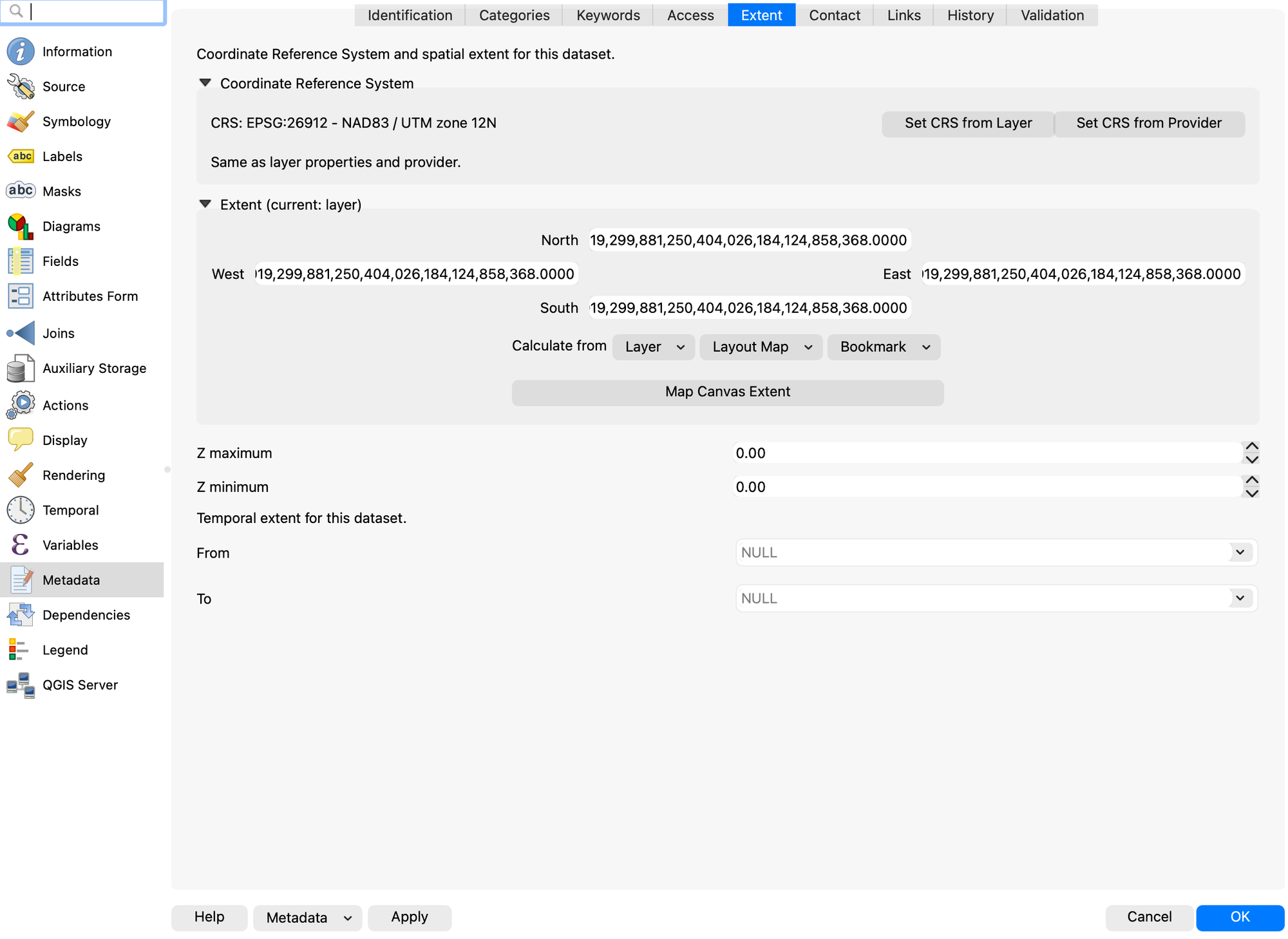Open the Diagrams chart icon

tap(21, 226)
